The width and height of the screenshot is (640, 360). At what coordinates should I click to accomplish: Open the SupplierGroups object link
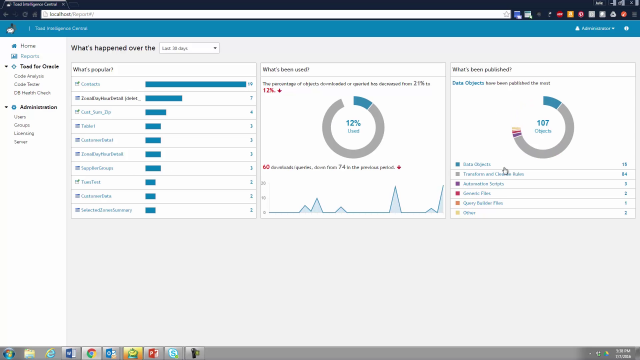pyautogui.click(x=97, y=168)
